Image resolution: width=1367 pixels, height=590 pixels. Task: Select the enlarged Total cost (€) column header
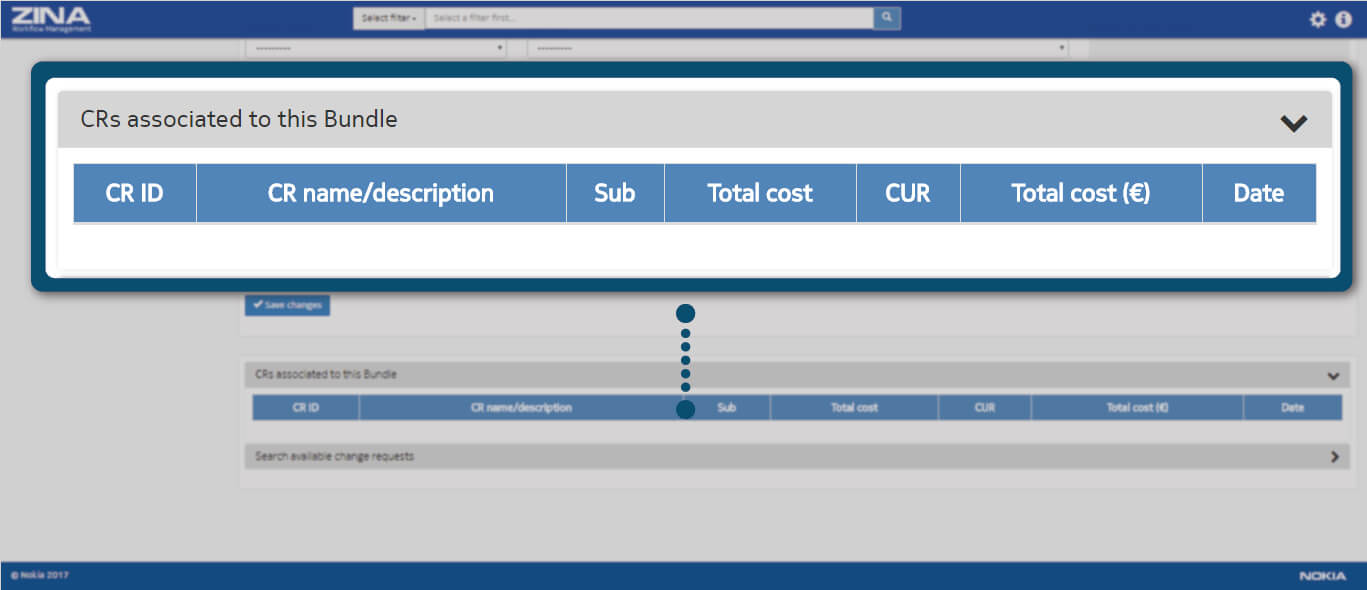(x=1080, y=193)
